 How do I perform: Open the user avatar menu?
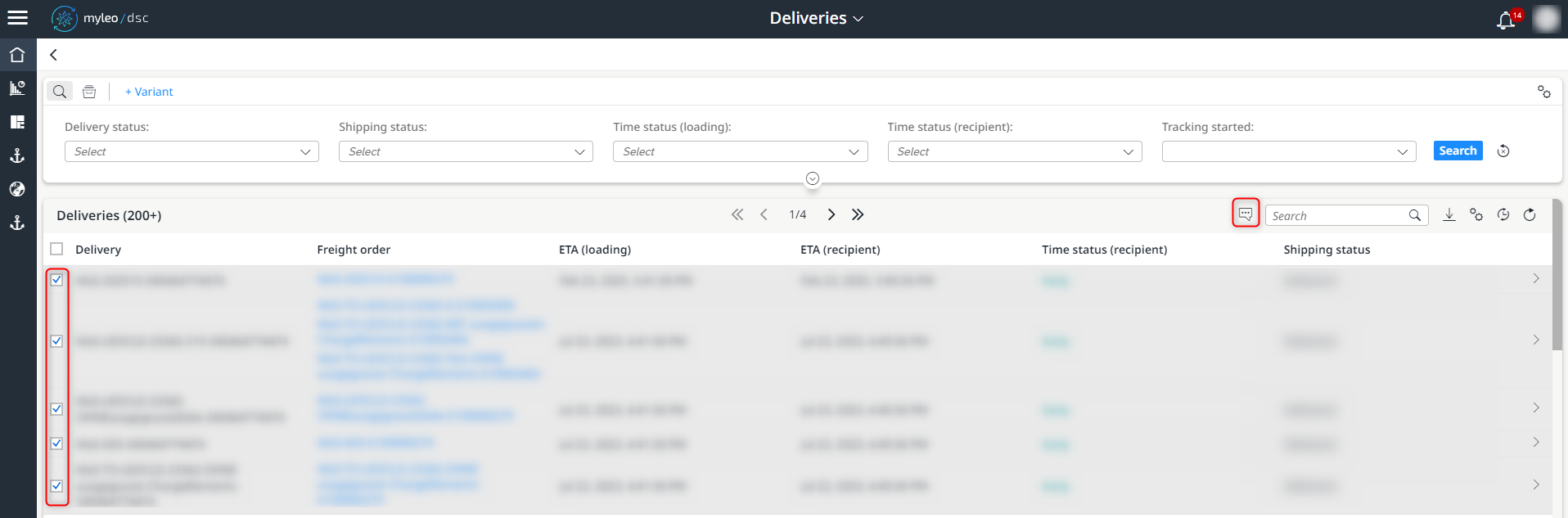tap(1546, 19)
